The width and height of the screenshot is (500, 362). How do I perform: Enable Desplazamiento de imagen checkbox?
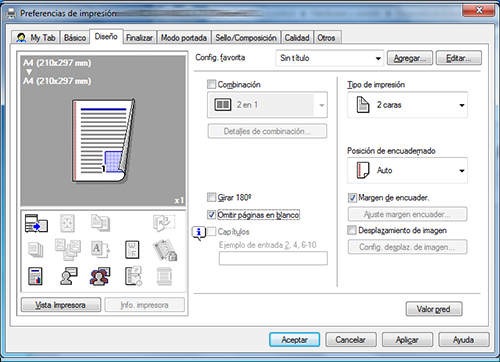coord(352,230)
